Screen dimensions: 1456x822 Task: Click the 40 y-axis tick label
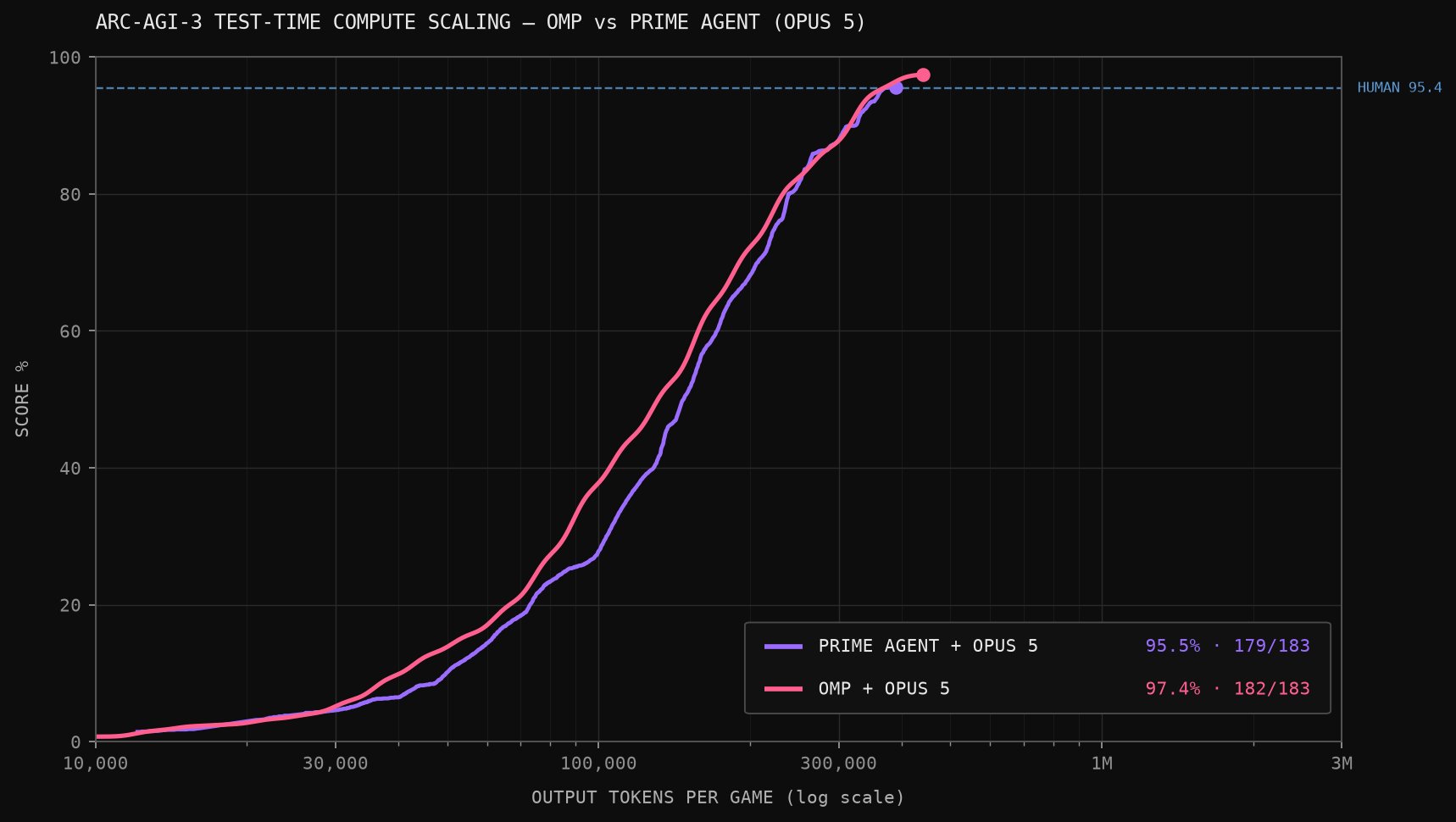pos(71,468)
